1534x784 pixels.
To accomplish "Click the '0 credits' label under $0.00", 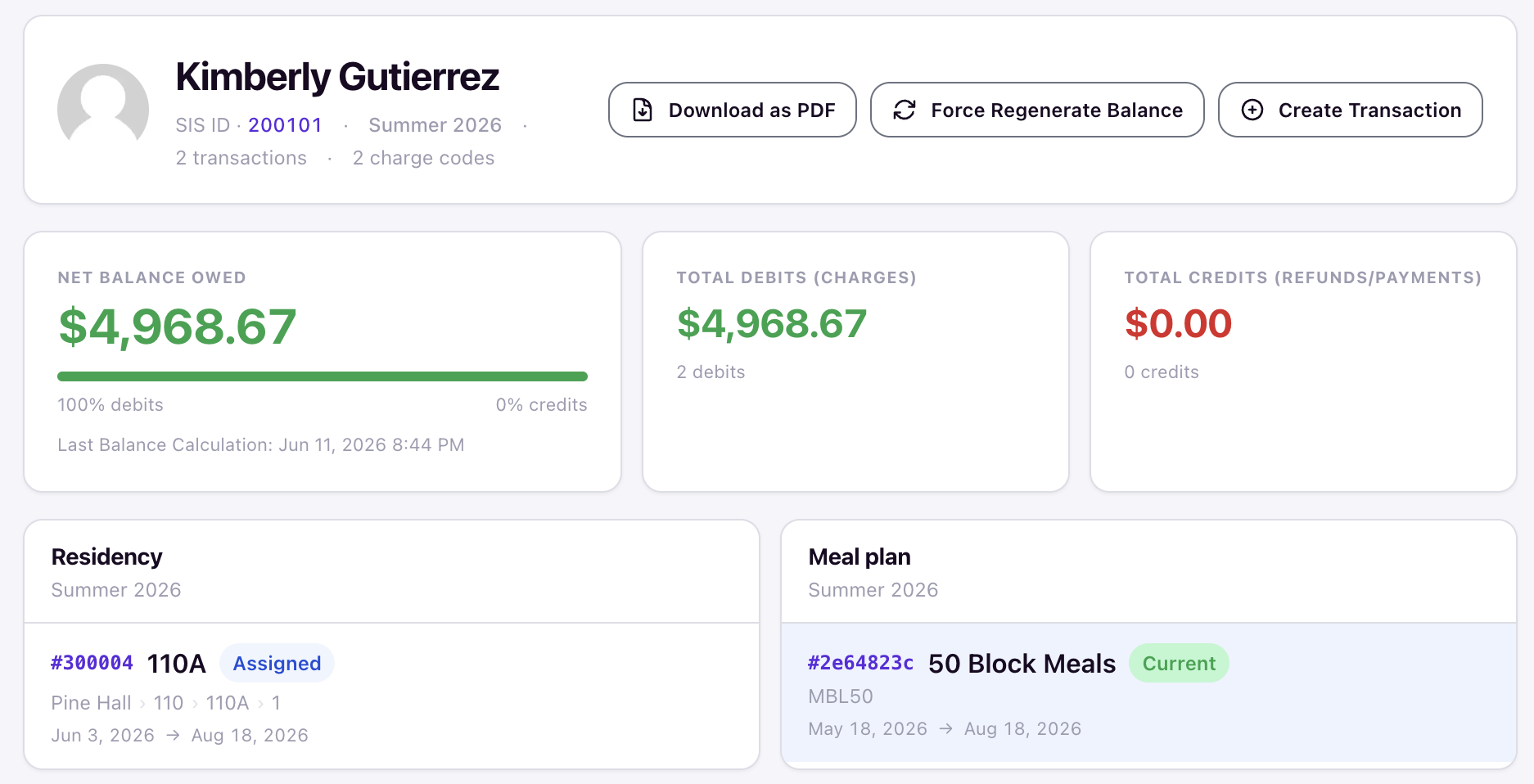I will (1162, 372).
